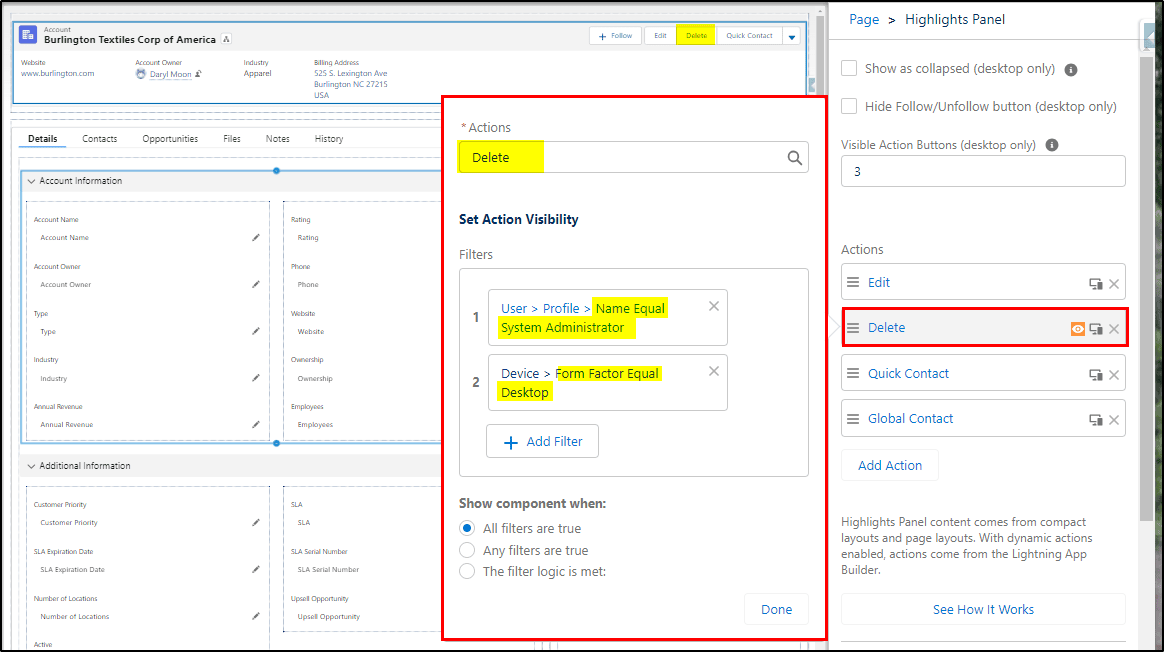1164x652 pixels.
Task: Remove the Global Contact action
Action: (1114, 420)
